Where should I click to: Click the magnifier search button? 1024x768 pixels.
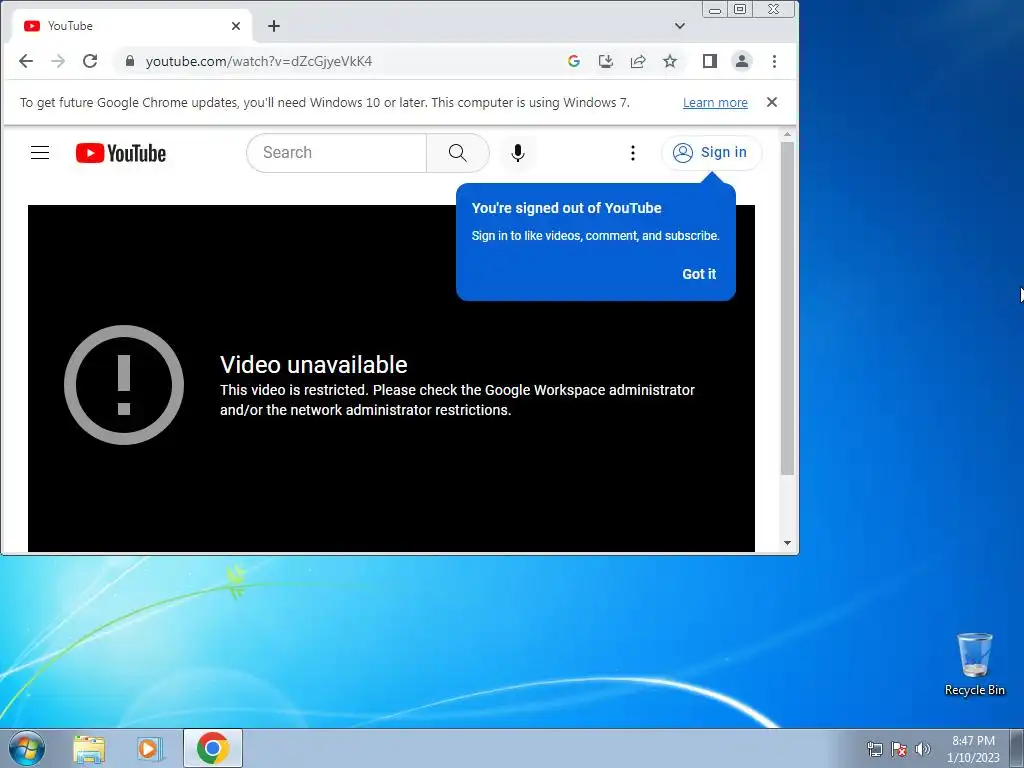click(458, 153)
